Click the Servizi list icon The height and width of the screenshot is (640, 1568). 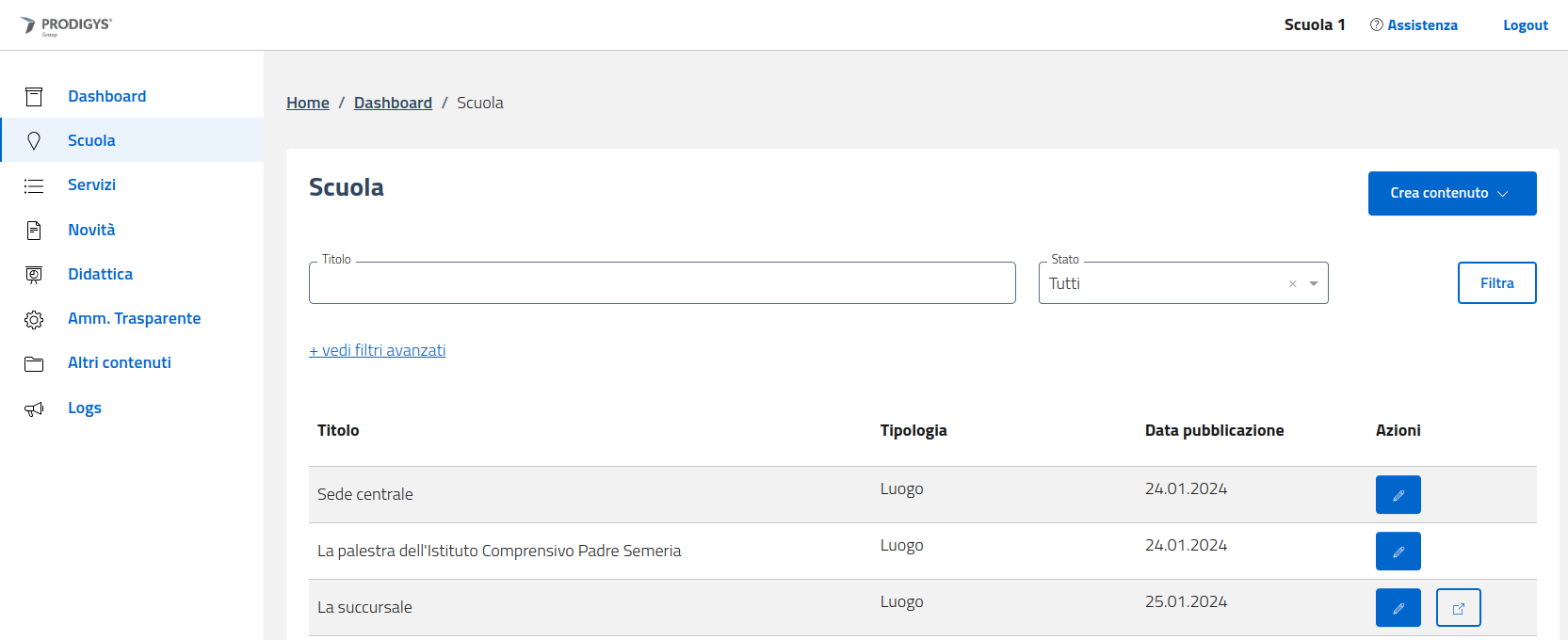pos(34,185)
